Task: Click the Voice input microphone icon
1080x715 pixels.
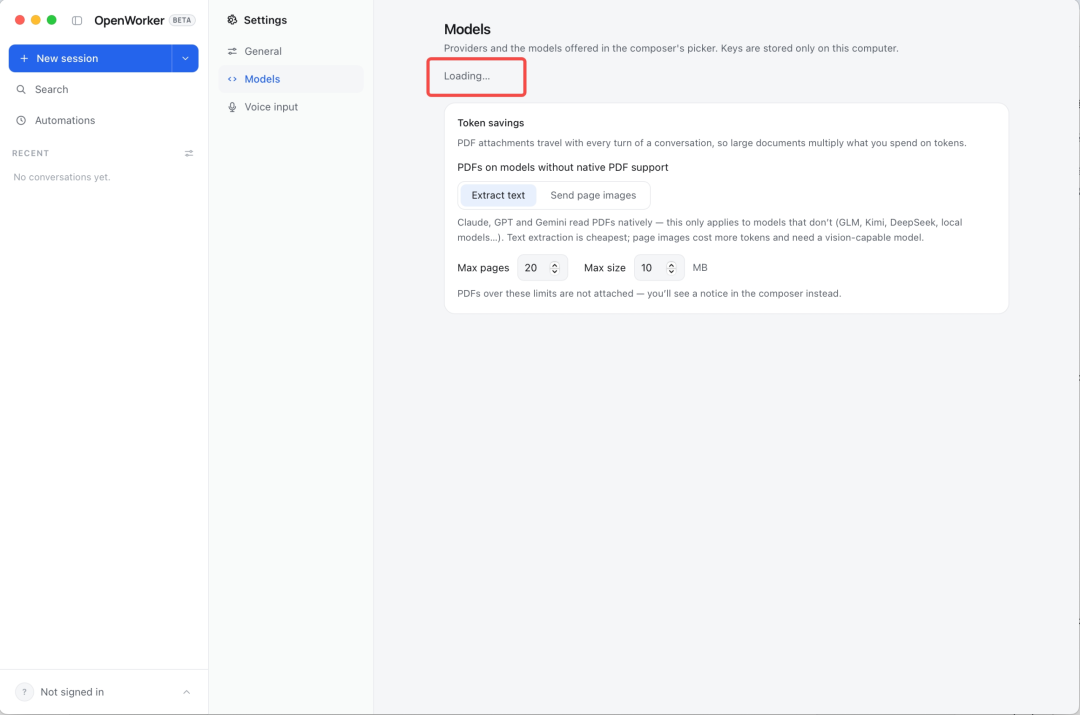Action: (x=232, y=107)
